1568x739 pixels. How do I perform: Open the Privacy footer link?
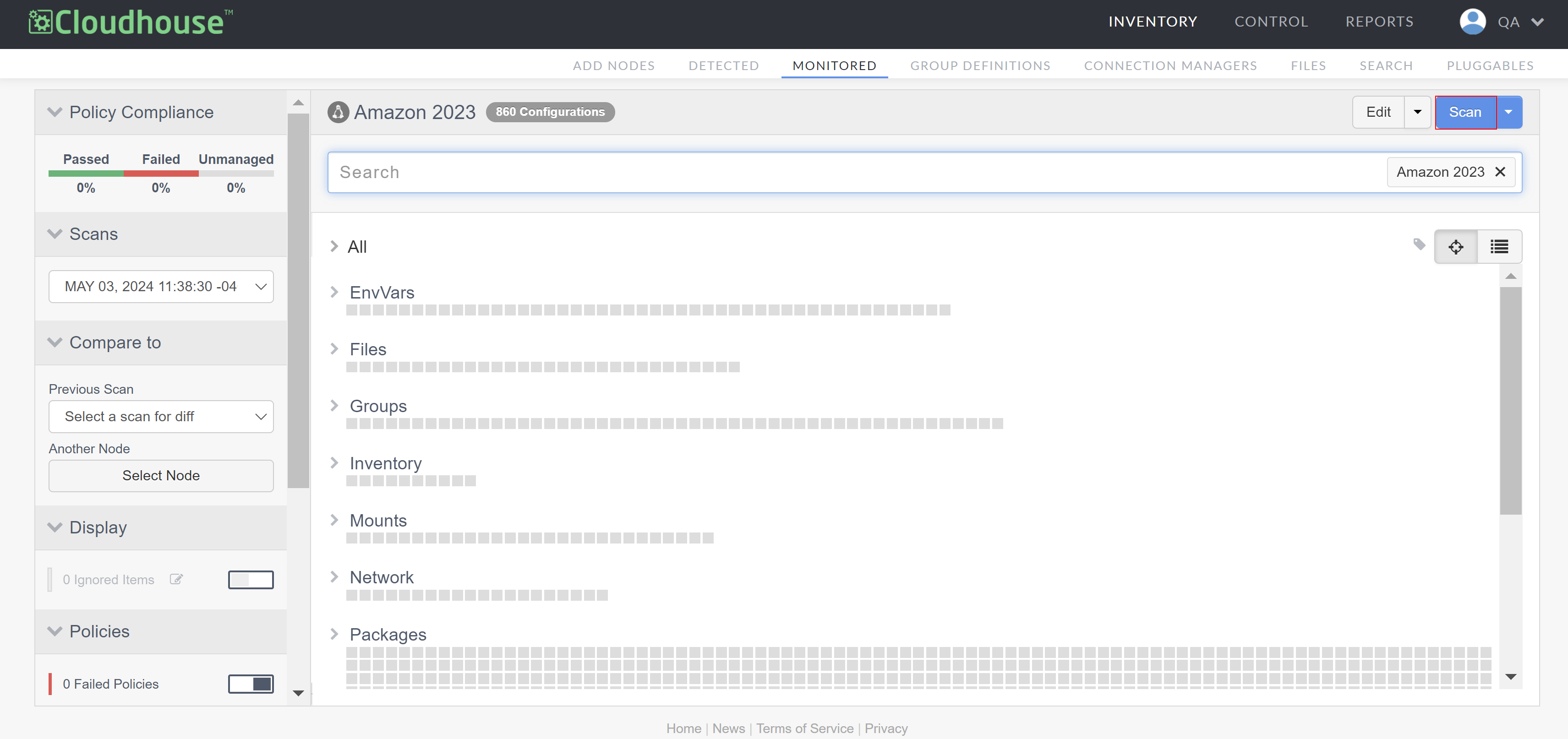(885, 728)
